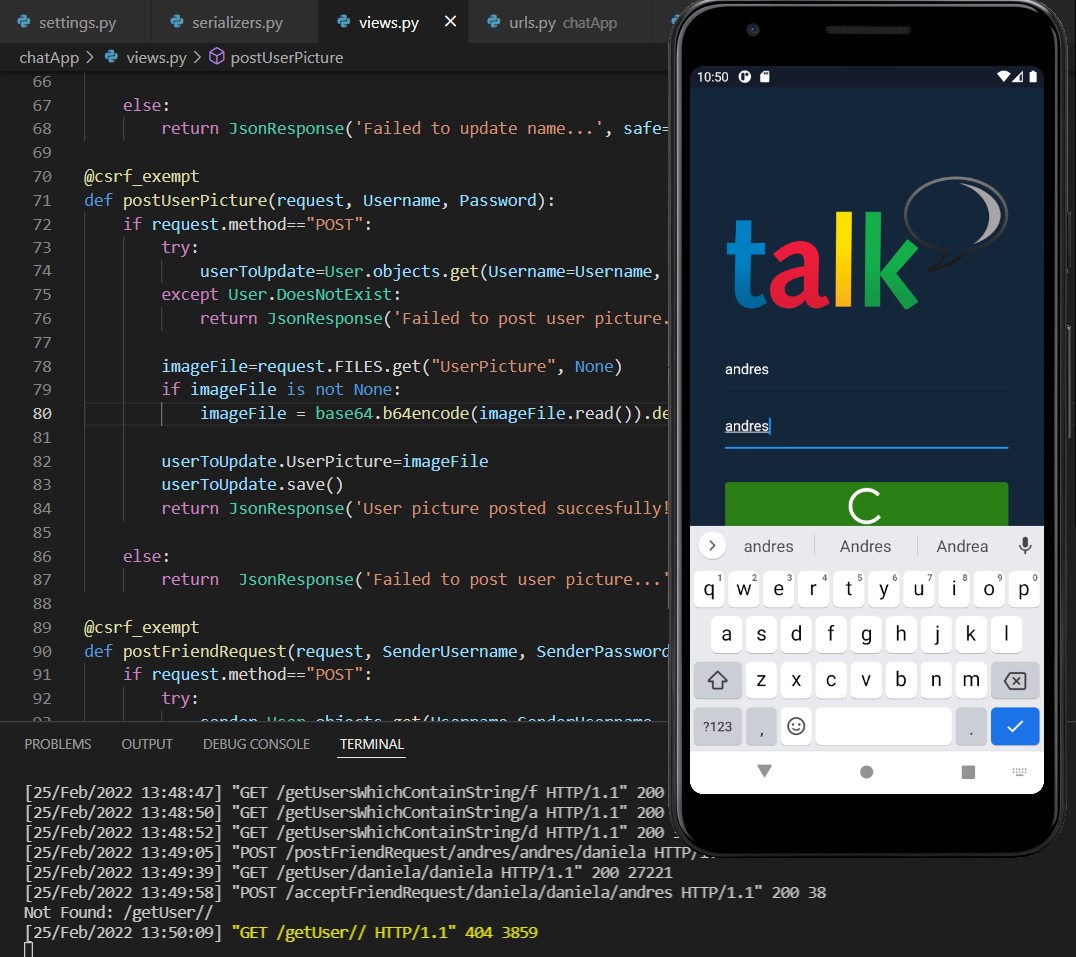Expand keyboard suggestions chevron arrow

click(712, 546)
